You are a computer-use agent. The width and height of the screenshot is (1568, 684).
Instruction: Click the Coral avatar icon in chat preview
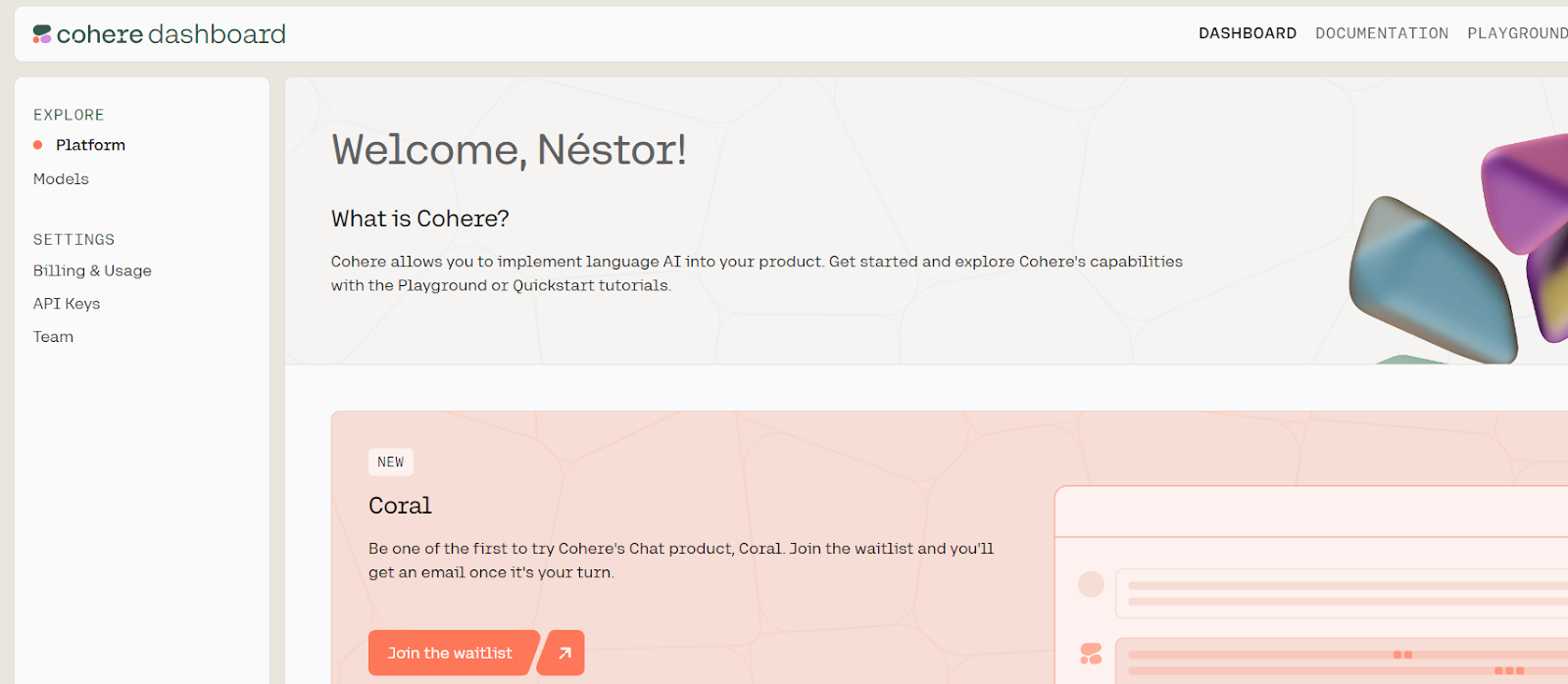[1091, 654]
